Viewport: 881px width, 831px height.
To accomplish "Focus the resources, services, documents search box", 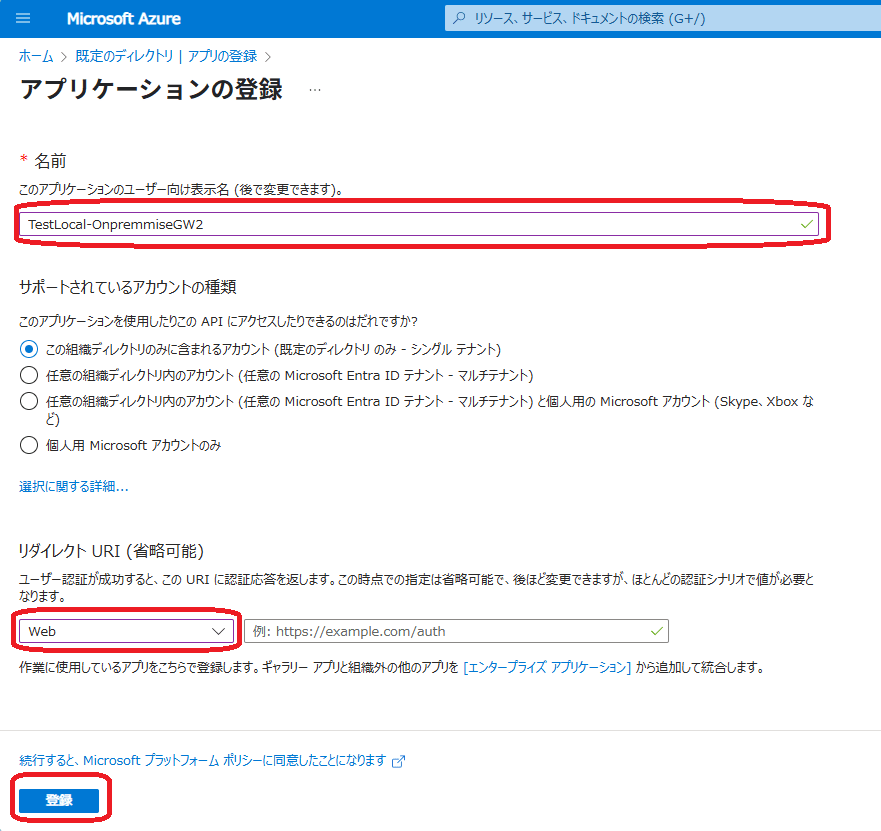I will [663, 19].
